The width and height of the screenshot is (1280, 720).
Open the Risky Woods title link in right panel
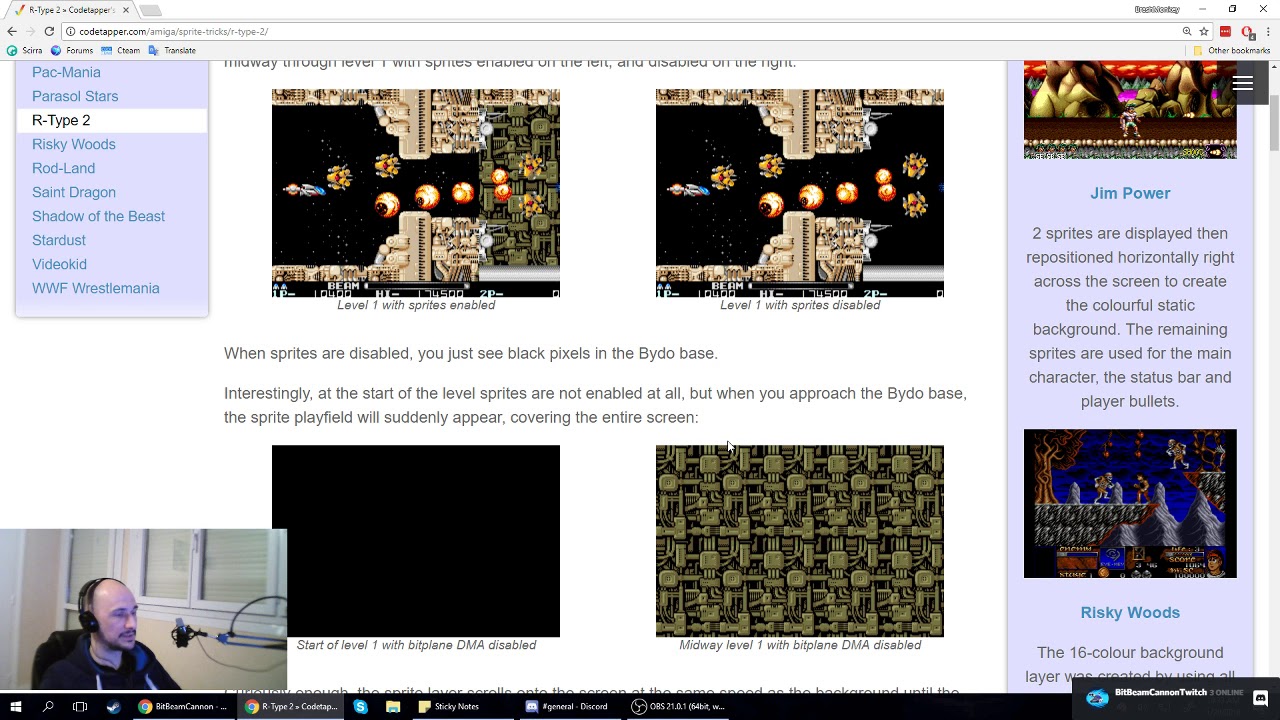coord(1130,612)
